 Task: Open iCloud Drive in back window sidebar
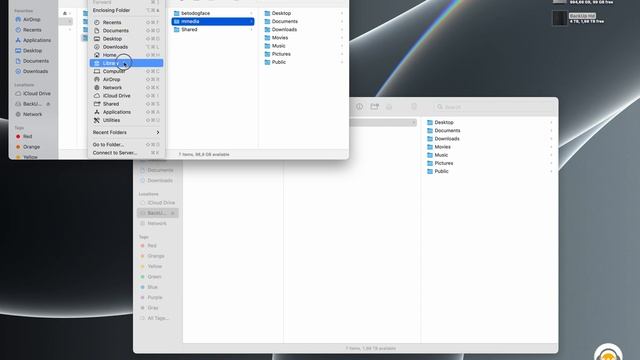pos(161,203)
